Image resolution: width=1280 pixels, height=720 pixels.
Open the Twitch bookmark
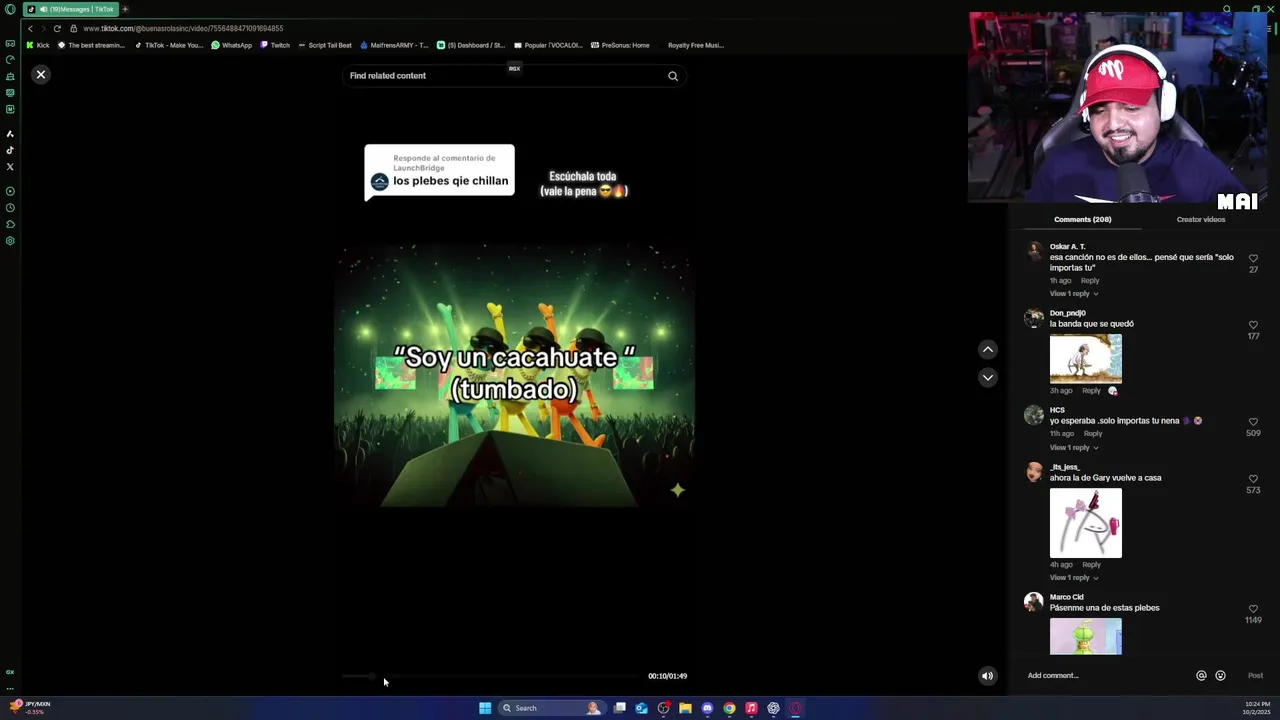(x=275, y=45)
